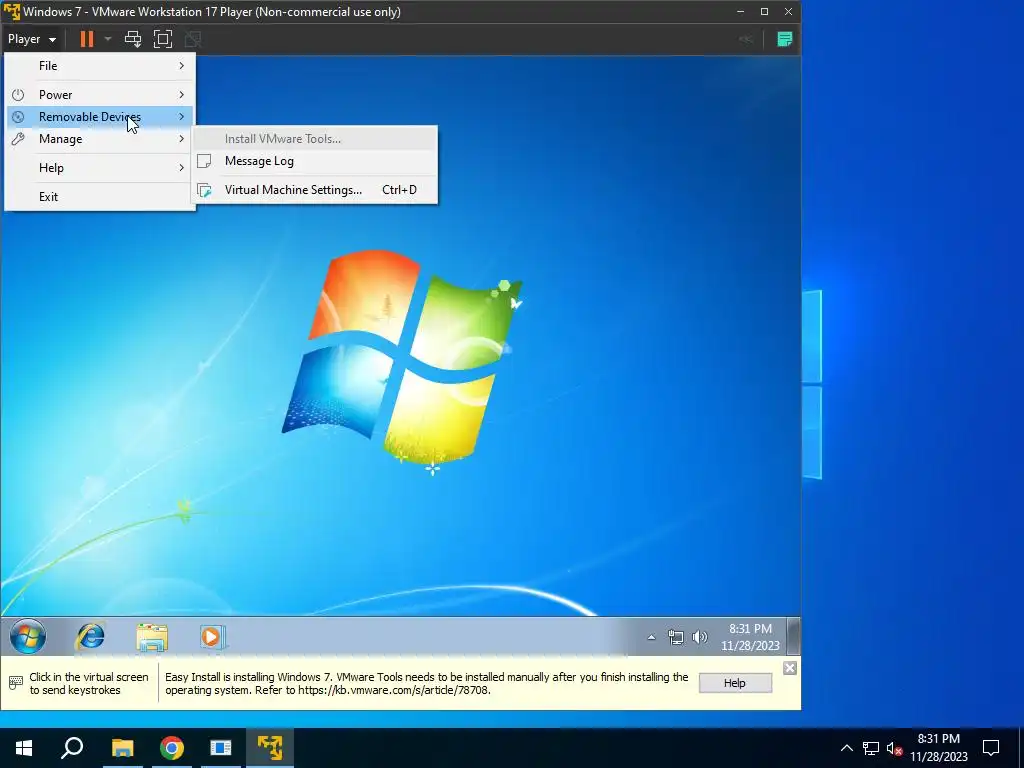Open File Explorer on host taskbar
The image size is (1024, 768).
click(x=122, y=748)
